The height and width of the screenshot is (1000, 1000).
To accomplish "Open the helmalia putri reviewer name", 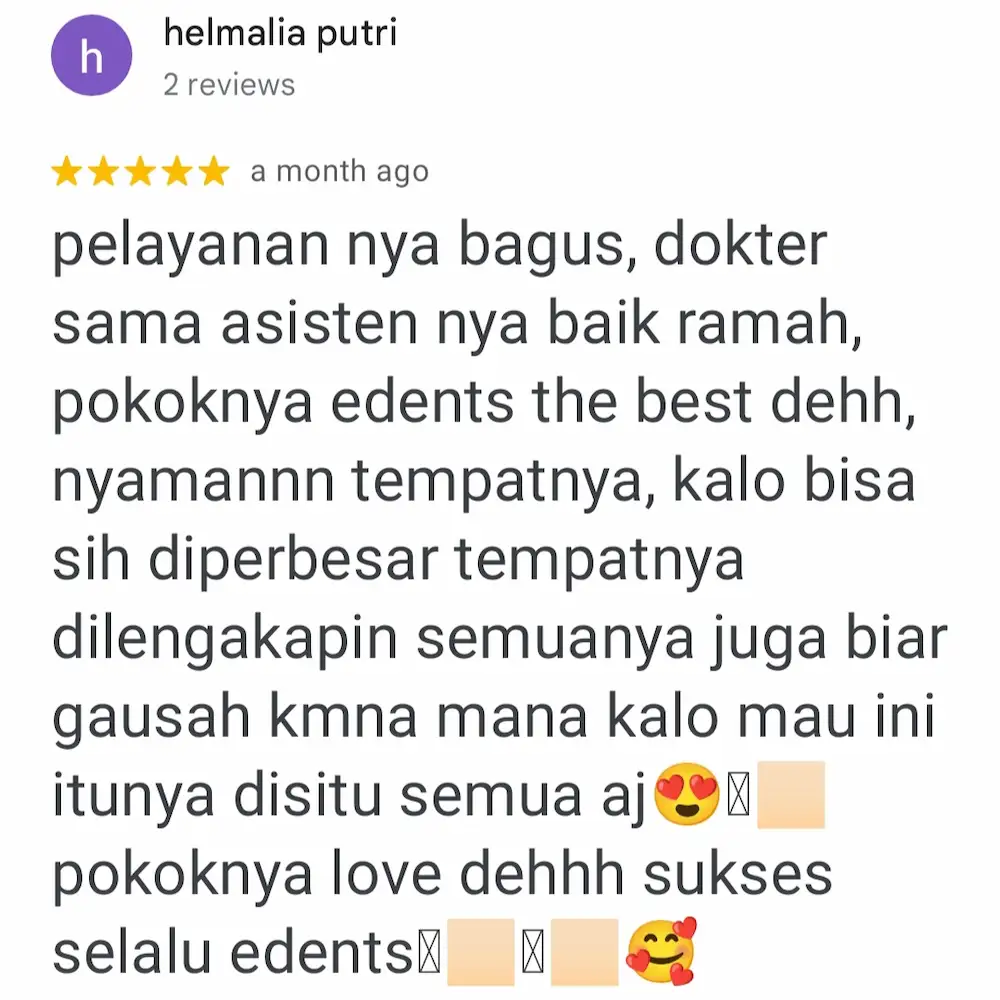I will pos(280,33).
